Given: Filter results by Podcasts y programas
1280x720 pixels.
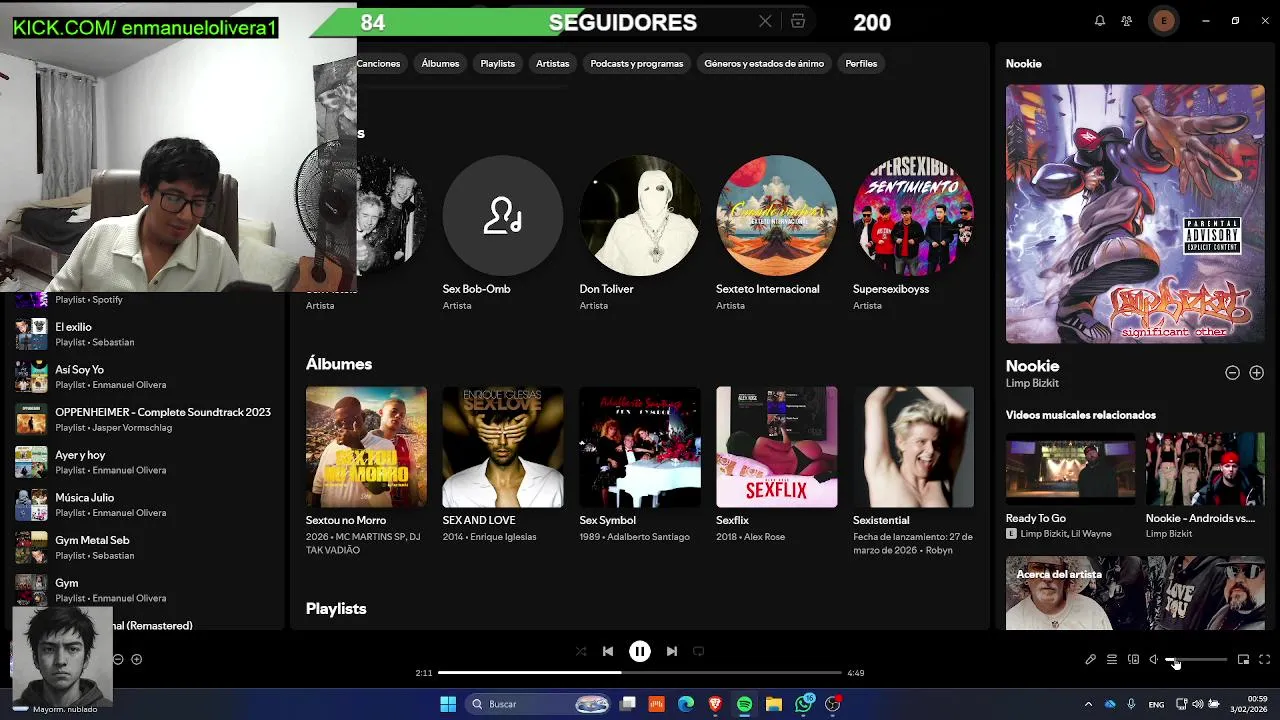Looking at the screenshot, I should 637,63.
